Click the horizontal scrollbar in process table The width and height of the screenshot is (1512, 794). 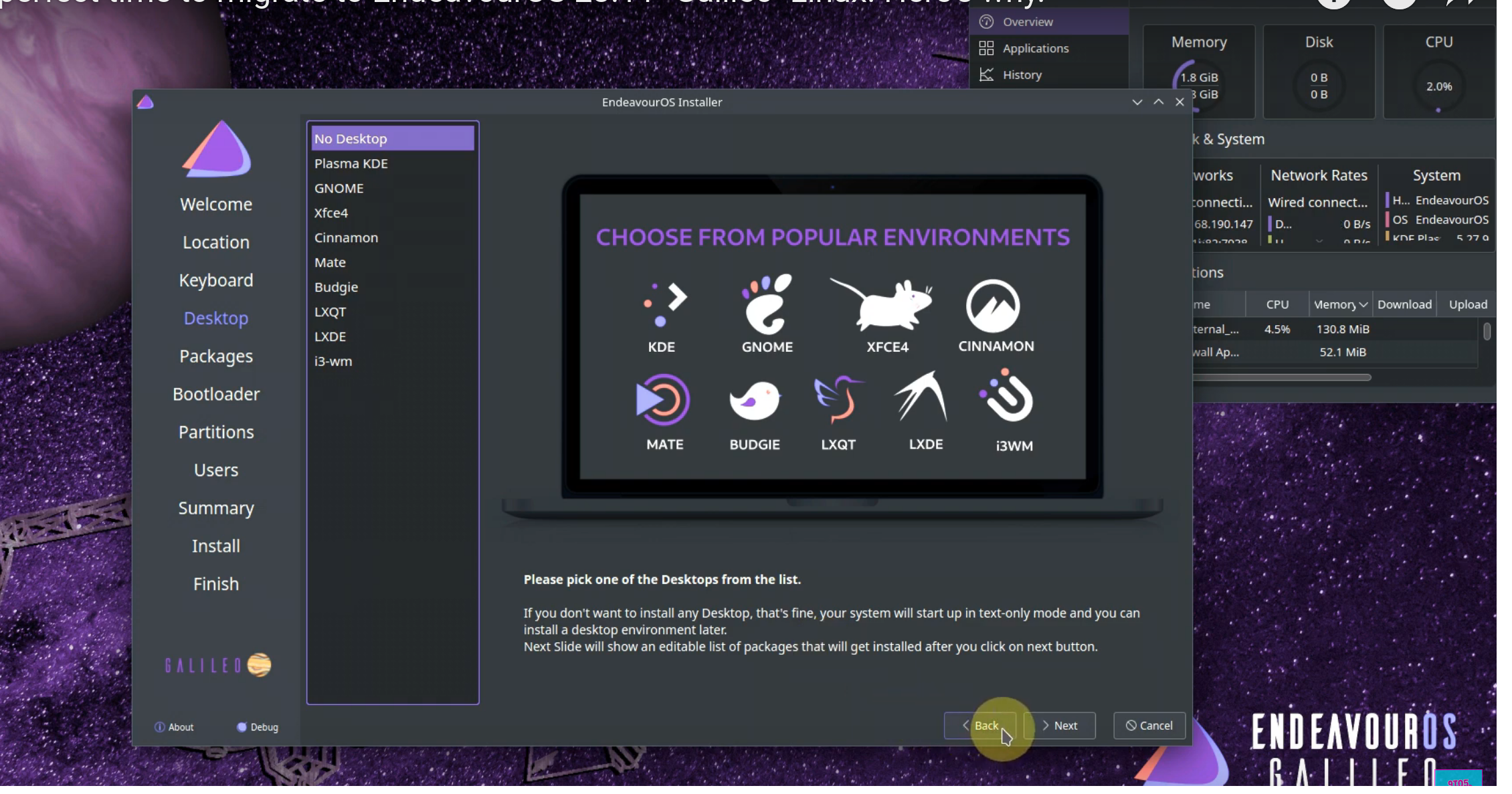pos(1281,377)
